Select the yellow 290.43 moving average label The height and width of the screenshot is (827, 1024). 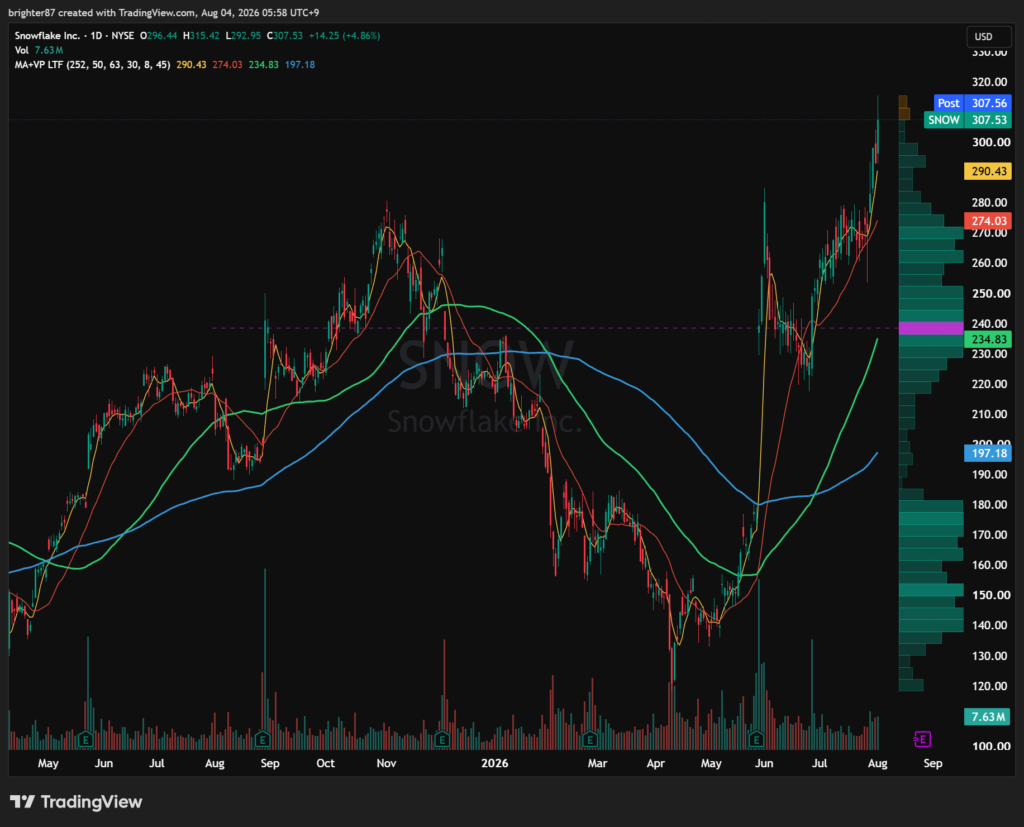pos(988,171)
